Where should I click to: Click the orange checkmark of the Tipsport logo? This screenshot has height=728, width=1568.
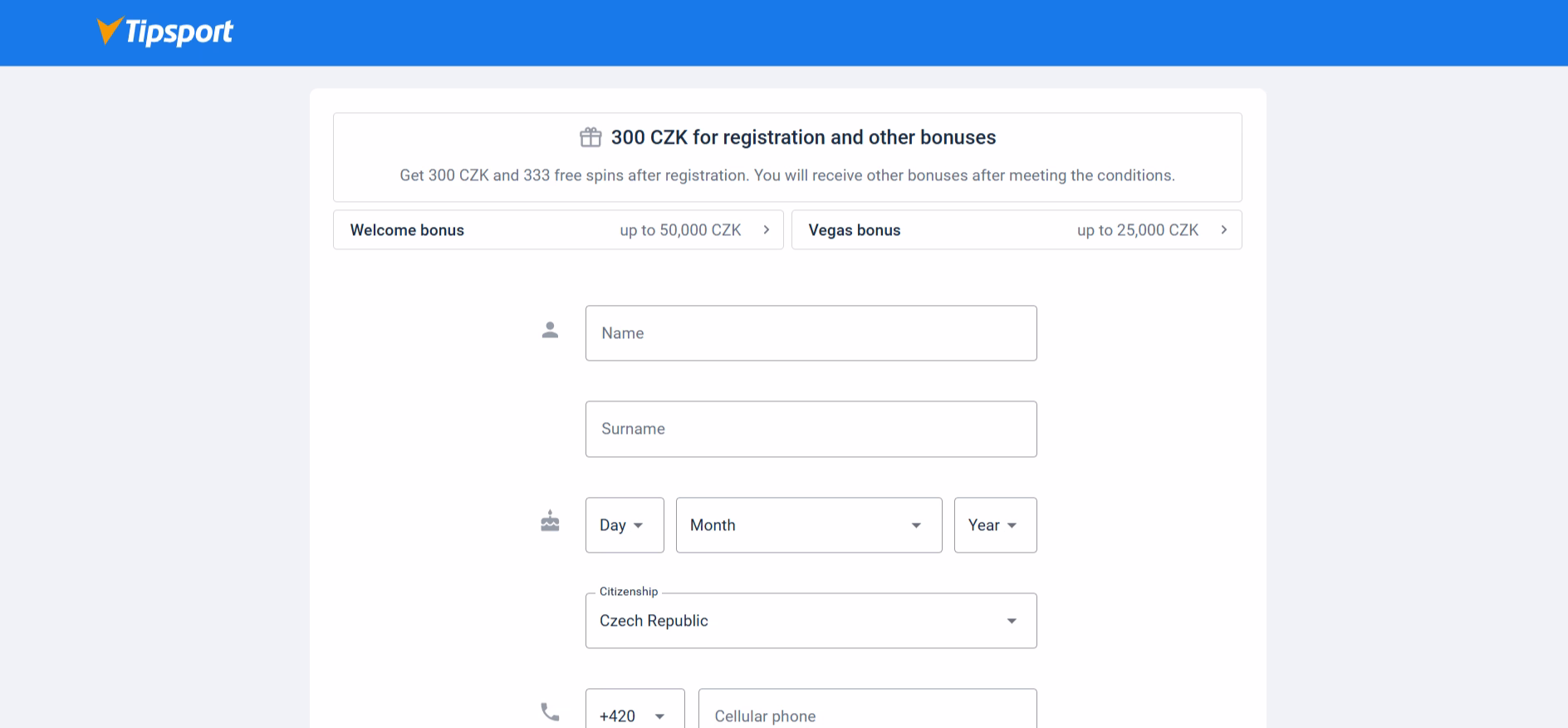pyautogui.click(x=109, y=30)
